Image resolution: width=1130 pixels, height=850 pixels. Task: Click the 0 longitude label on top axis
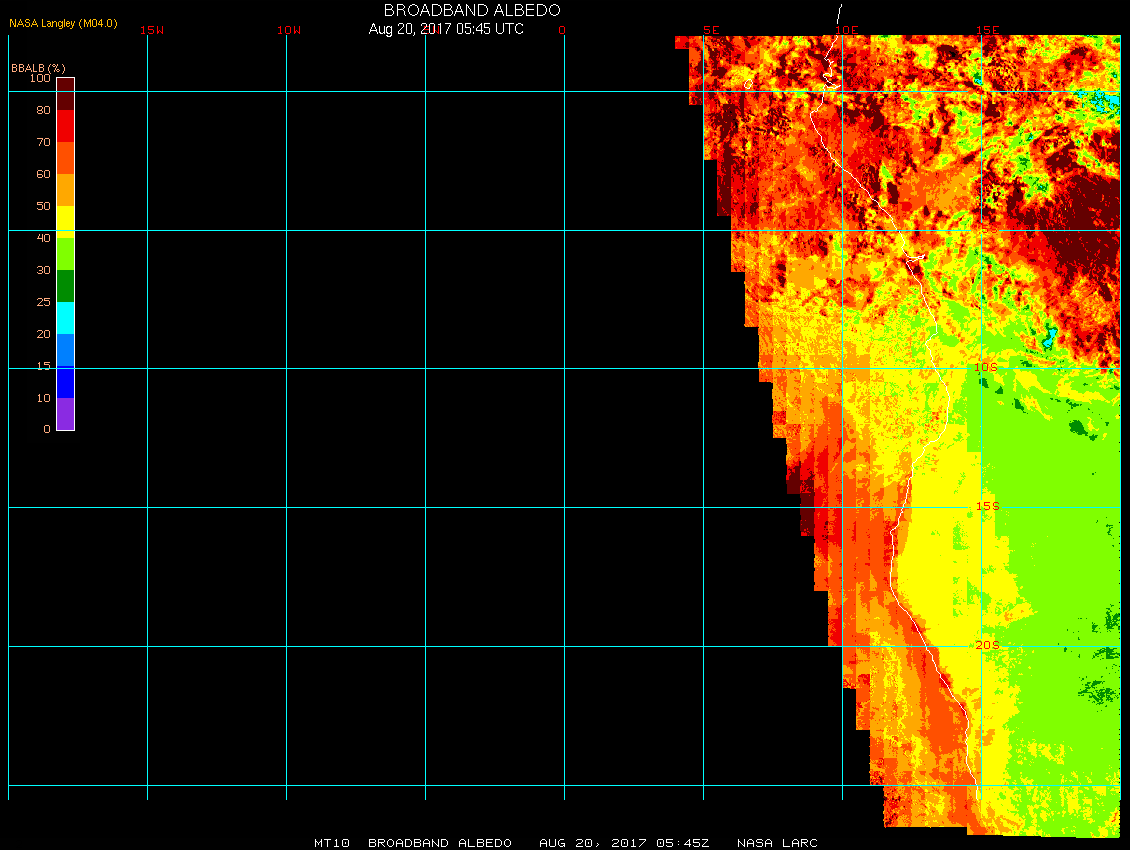562,30
